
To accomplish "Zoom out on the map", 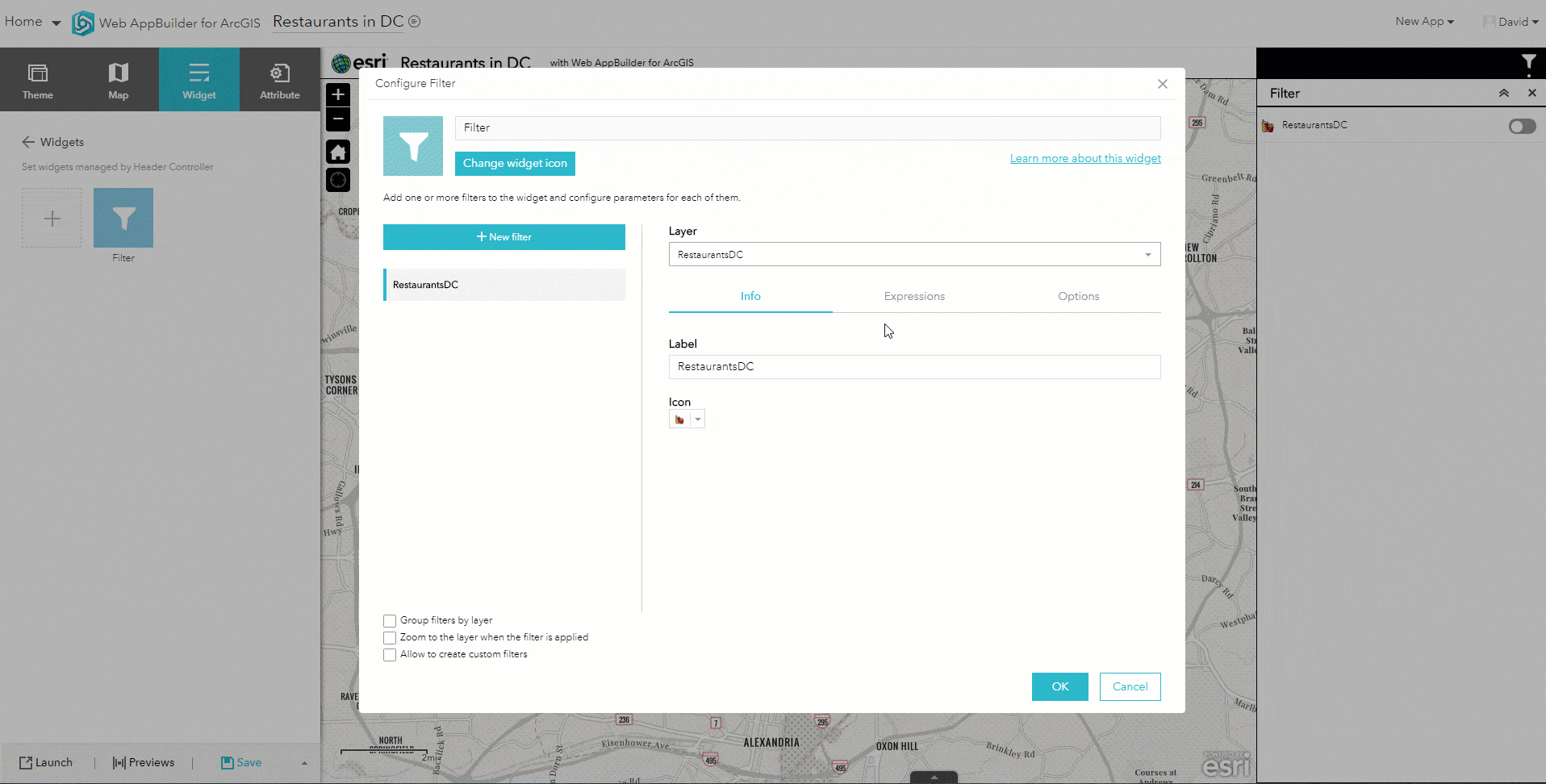I will (338, 119).
